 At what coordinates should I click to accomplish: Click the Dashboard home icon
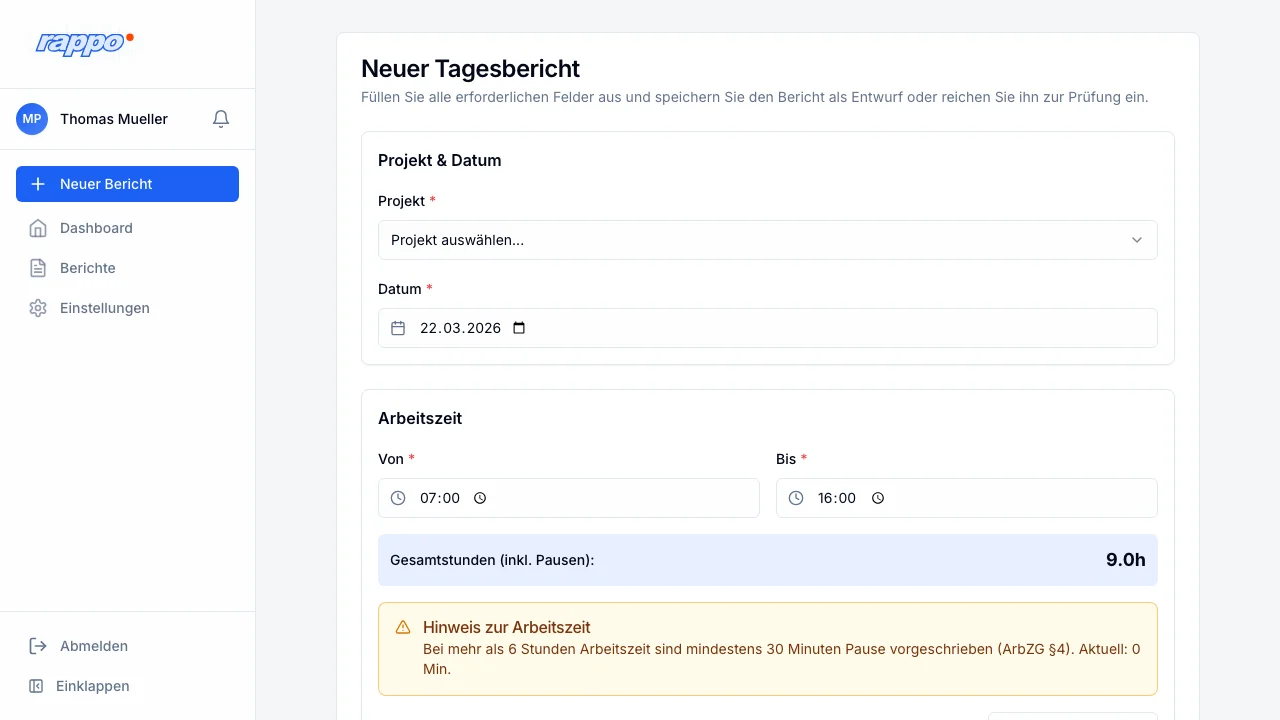coord(38,228)
